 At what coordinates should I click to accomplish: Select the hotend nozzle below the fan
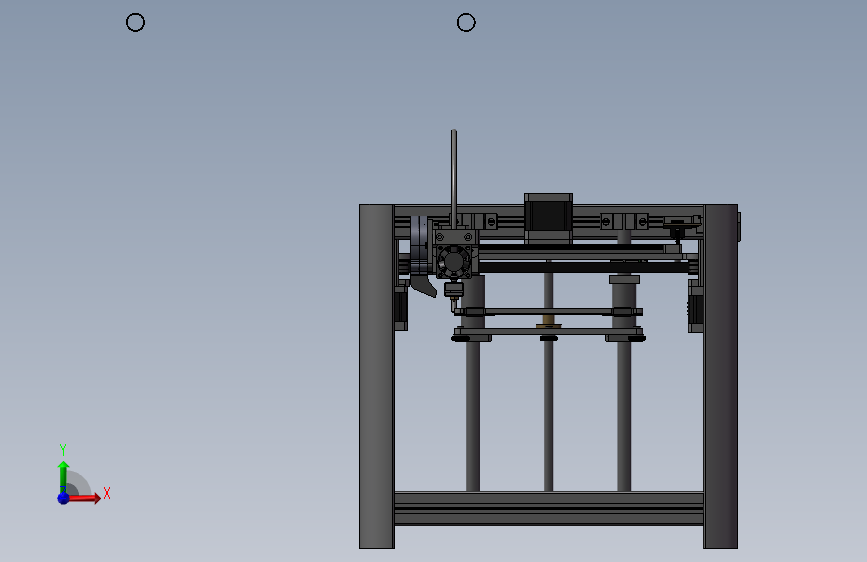pos(454,298)
